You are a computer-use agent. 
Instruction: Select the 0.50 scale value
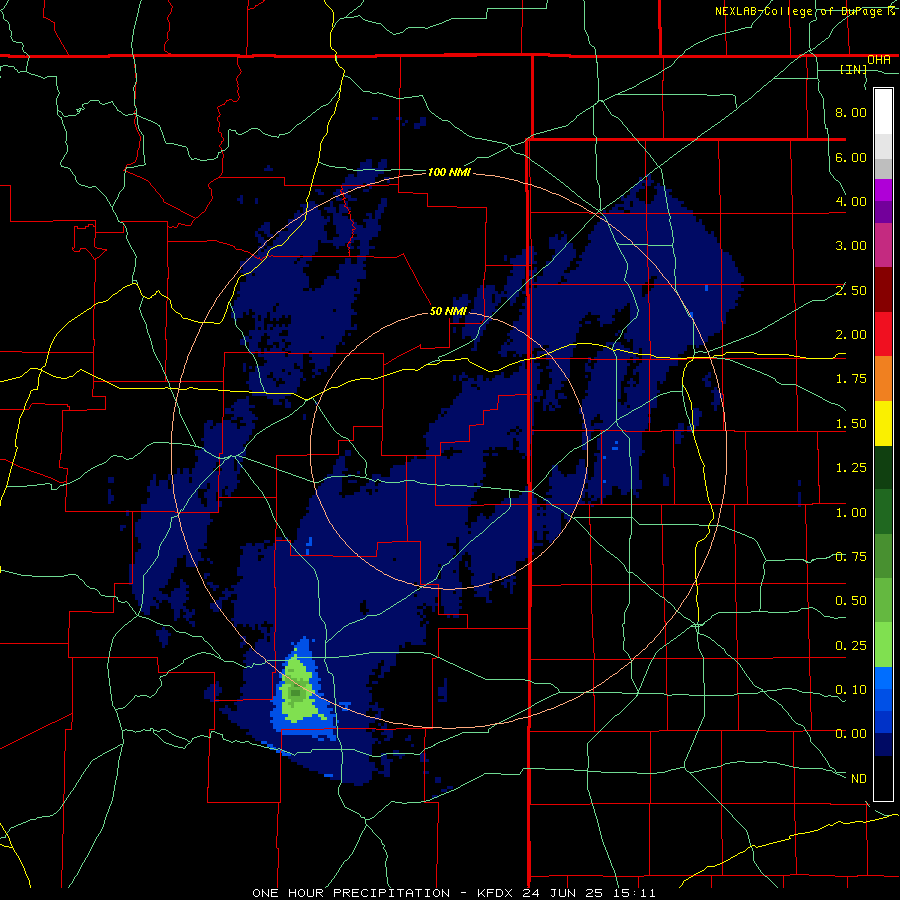click(x=851, y=601)
